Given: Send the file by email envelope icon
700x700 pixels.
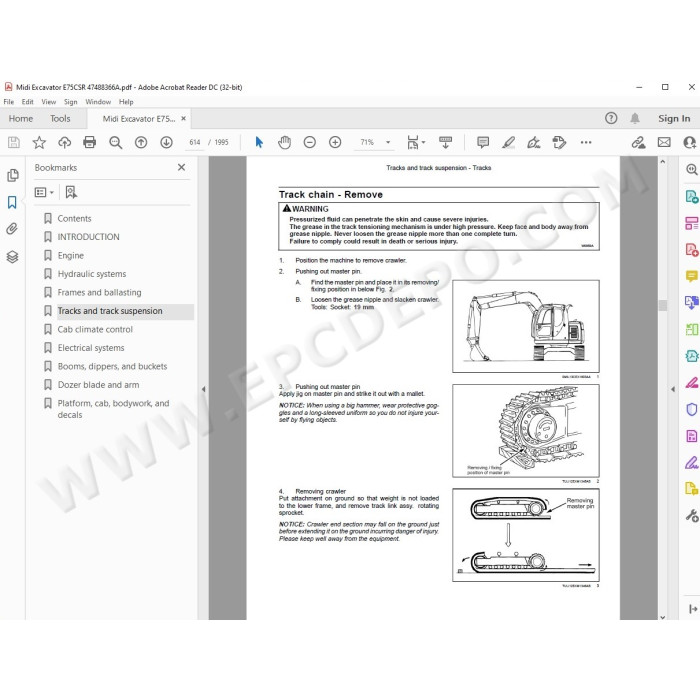Looking at the screenshot, I should click(664, 142).
